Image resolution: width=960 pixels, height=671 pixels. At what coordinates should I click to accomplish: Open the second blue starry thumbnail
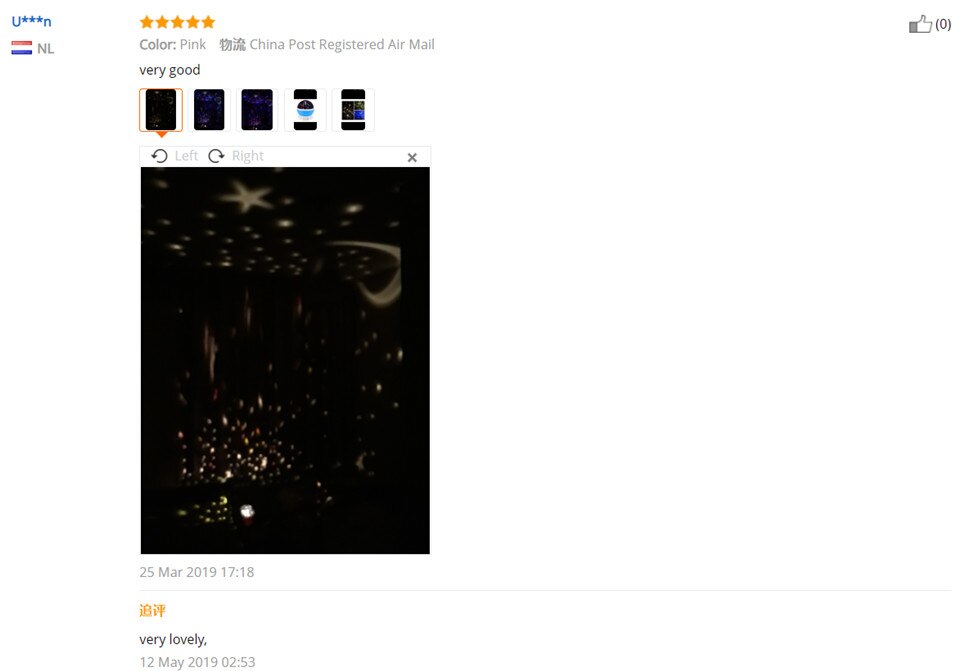point(209,110)
